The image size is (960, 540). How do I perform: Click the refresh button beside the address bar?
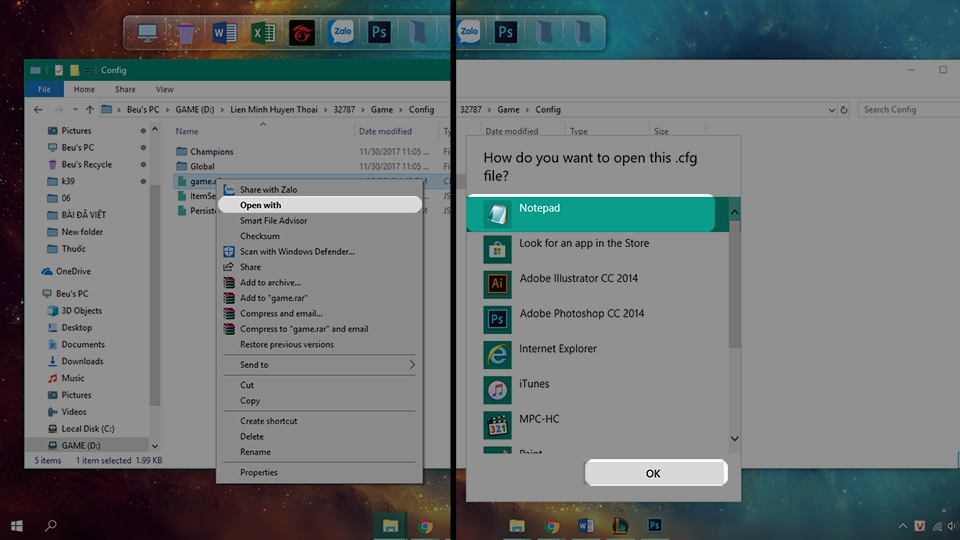click(x=844, y=110)
